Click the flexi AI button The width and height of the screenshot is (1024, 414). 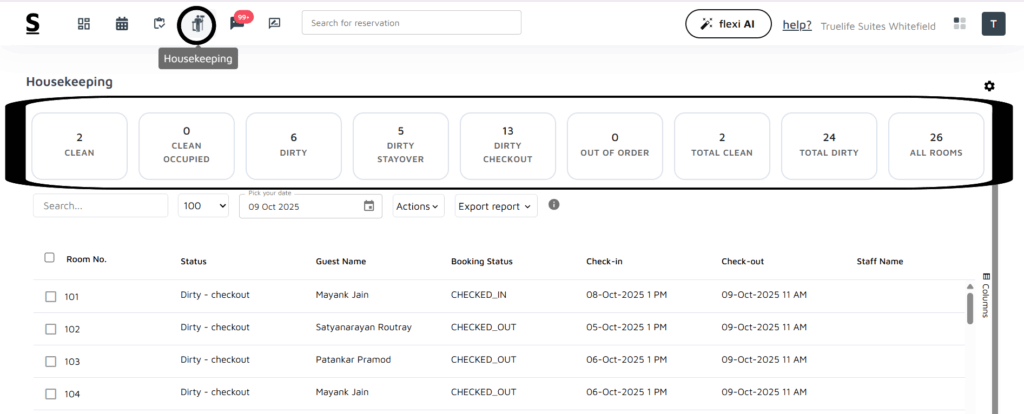[728, 24]
